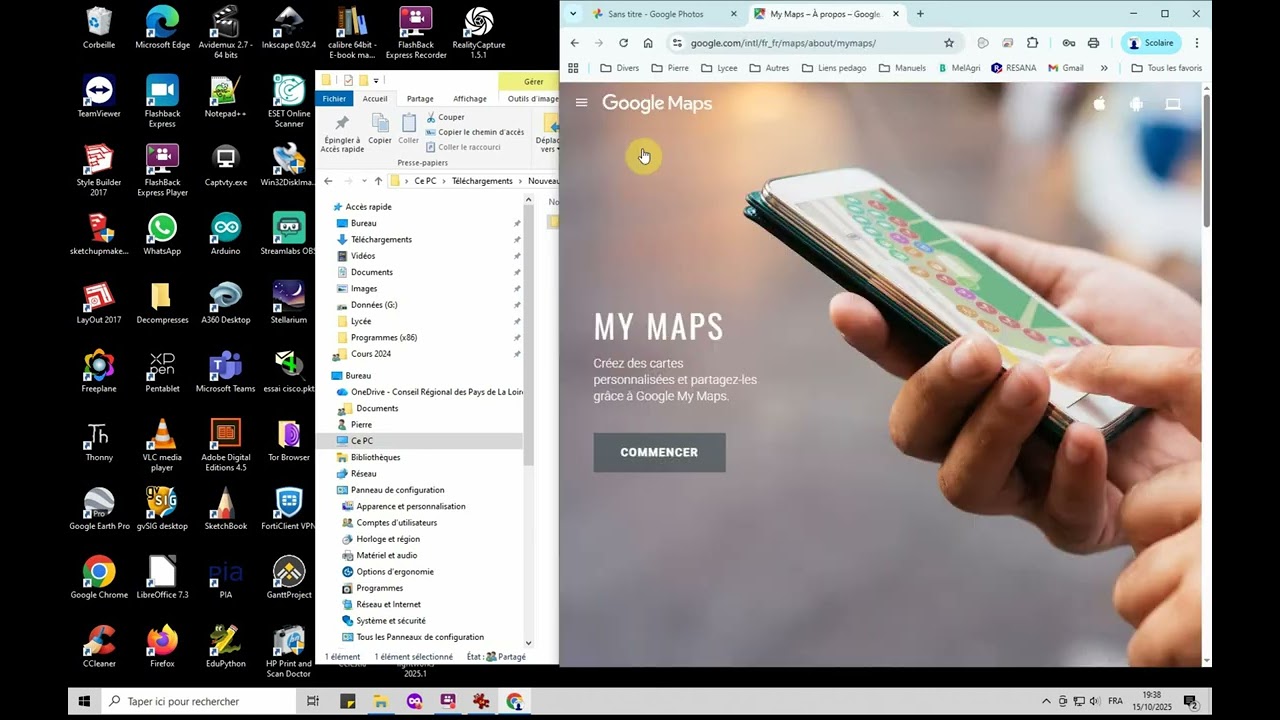Open Notepad++ desktop shortcut
This screenshot has height=720, width=1280.
point(225,97)
